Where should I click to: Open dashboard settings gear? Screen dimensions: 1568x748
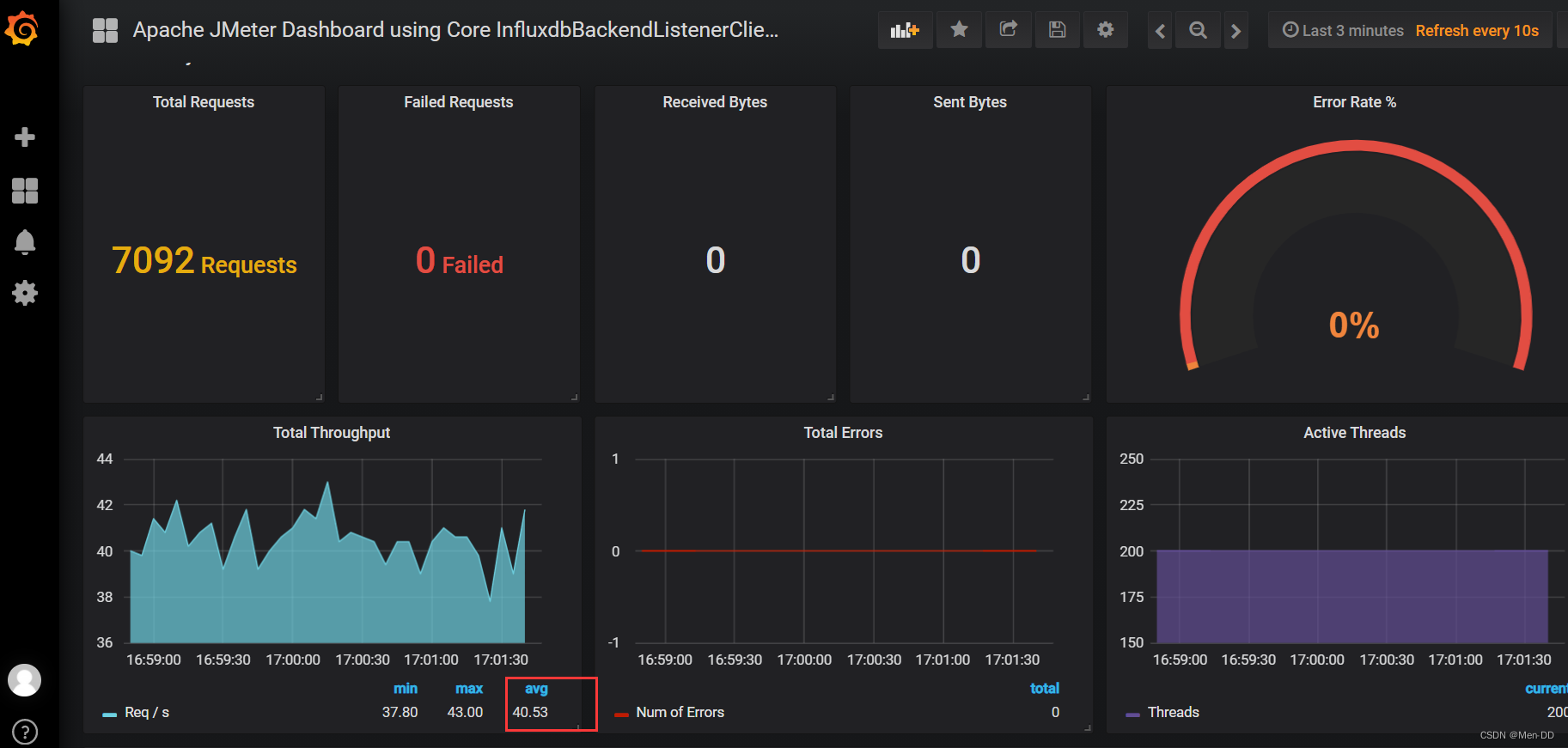point(1106,30)
